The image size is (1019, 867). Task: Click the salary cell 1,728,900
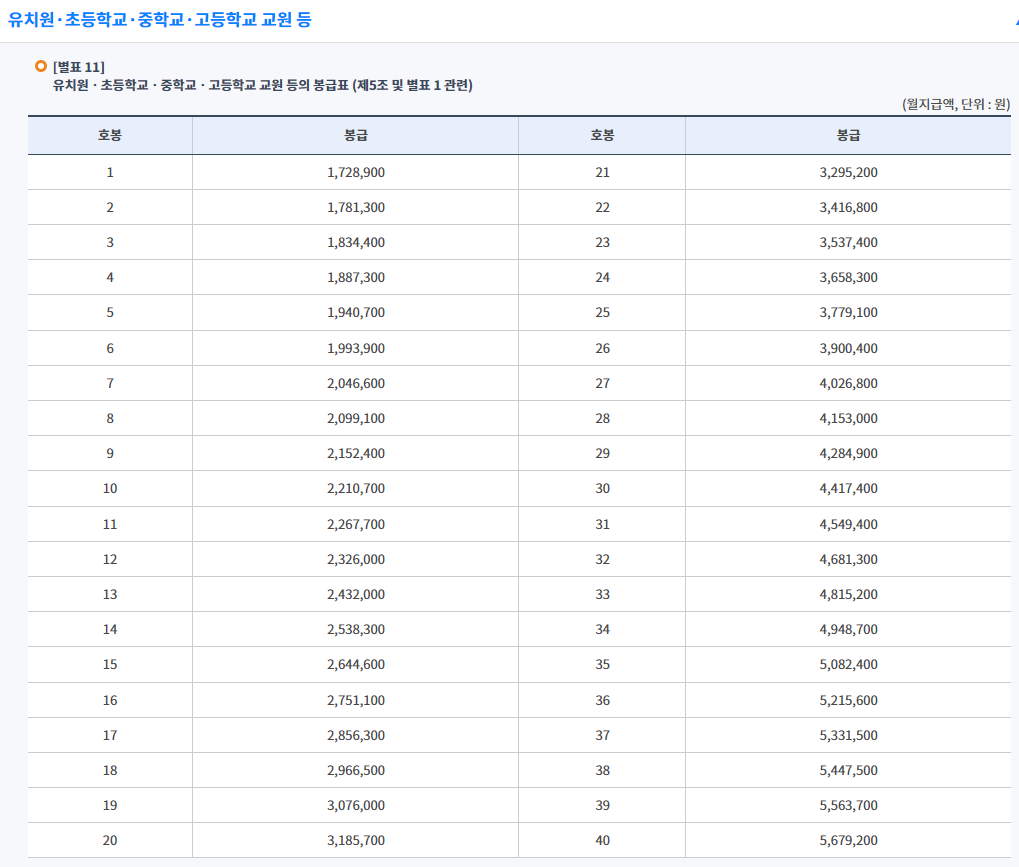(355, 172)
